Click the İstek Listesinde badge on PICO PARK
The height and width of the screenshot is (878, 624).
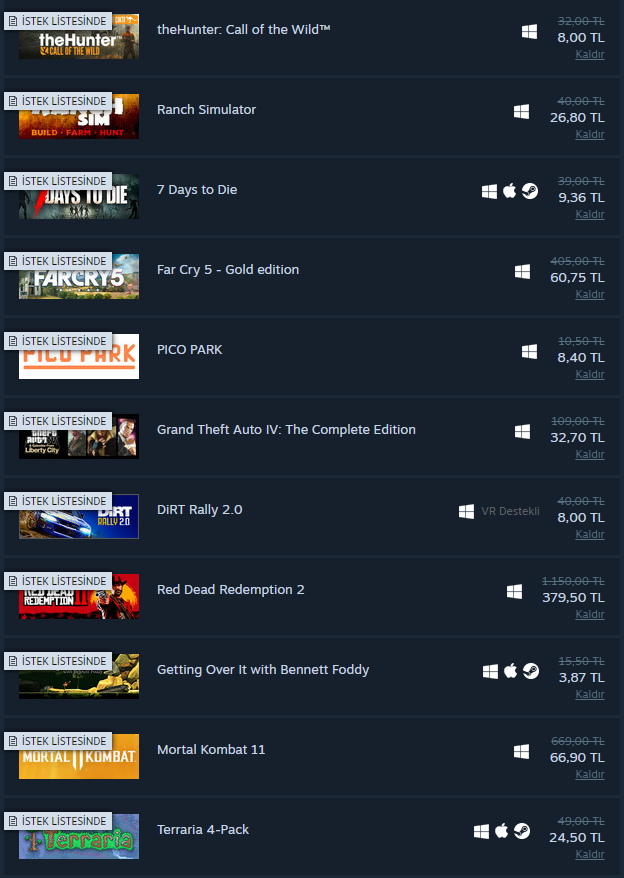click(58, 341)
